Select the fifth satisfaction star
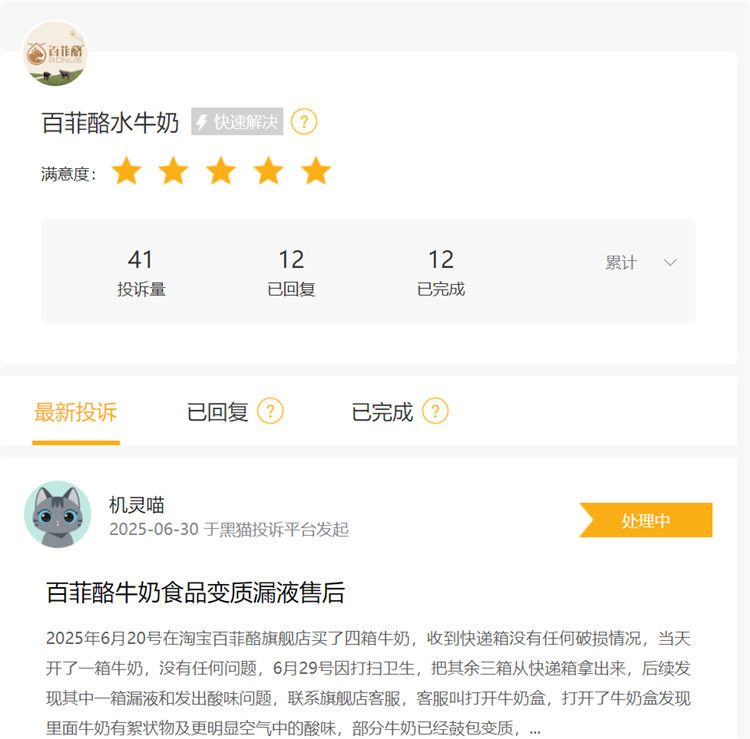 click(316, 171)
